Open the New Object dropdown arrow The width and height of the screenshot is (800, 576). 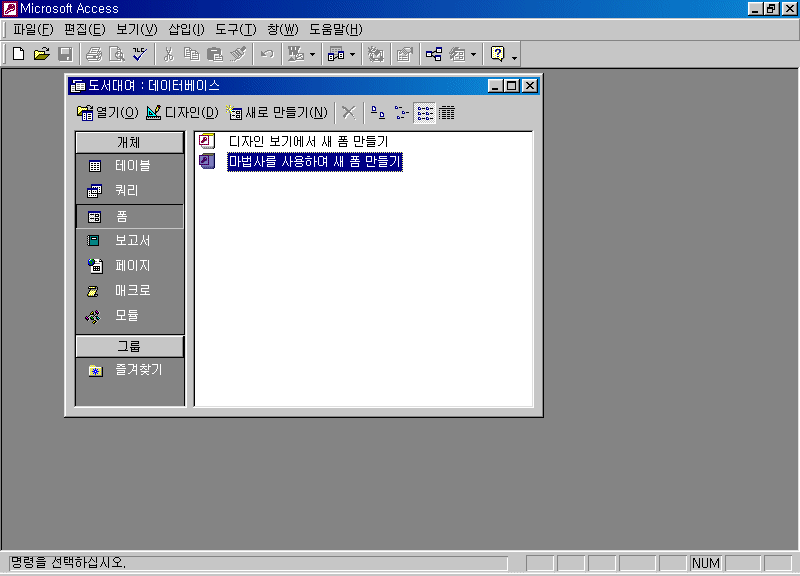473,54
